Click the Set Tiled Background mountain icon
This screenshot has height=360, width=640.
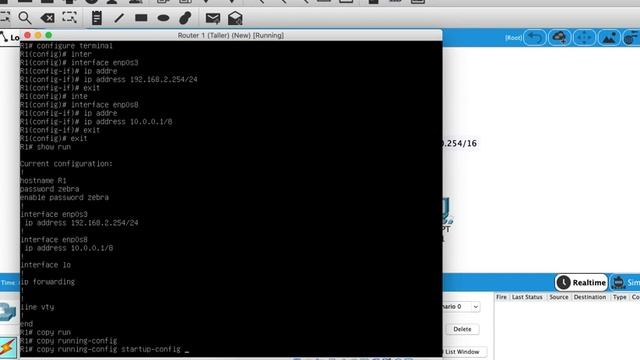(609, 38)
